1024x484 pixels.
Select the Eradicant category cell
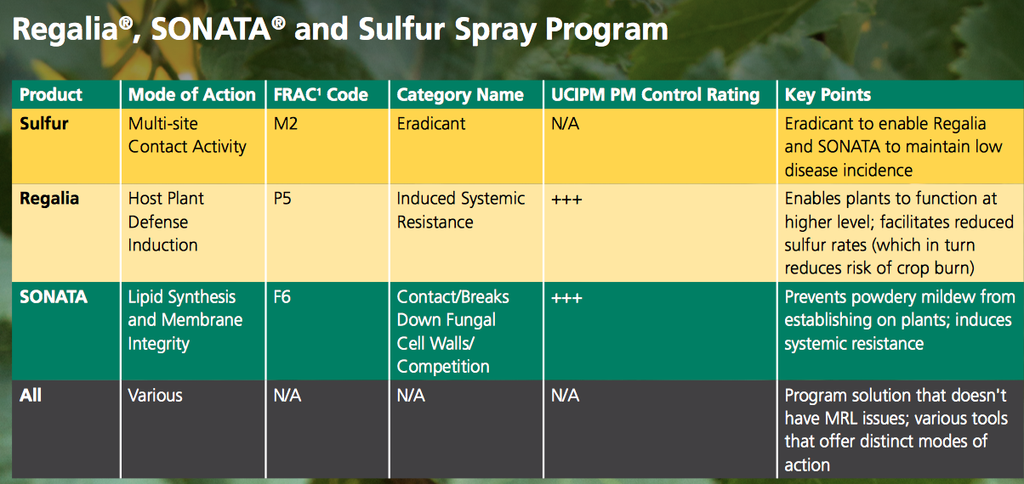click(432, 123)
